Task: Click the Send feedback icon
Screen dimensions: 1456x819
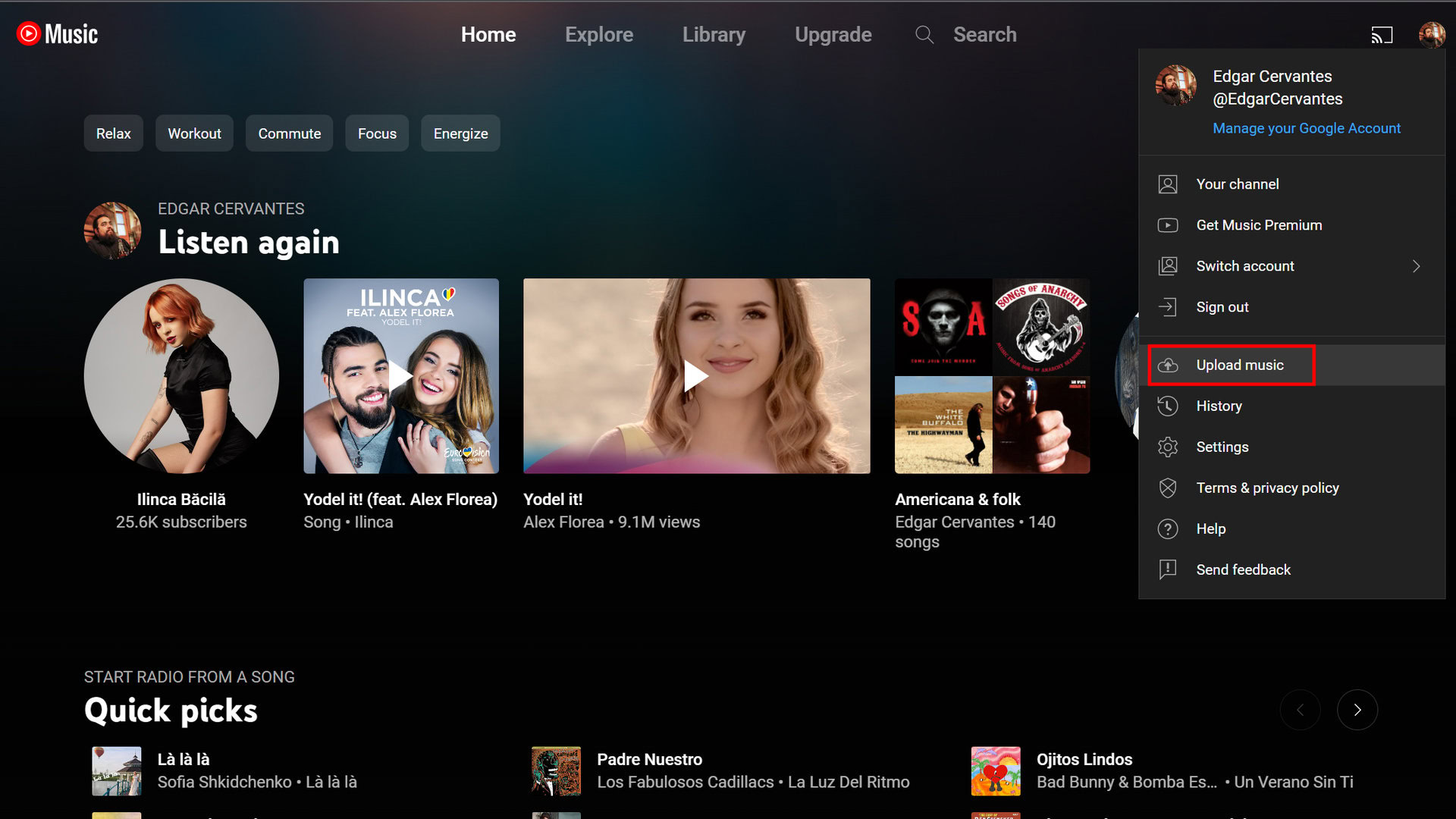Action: pyautogui.click(x=1168, y=570)
